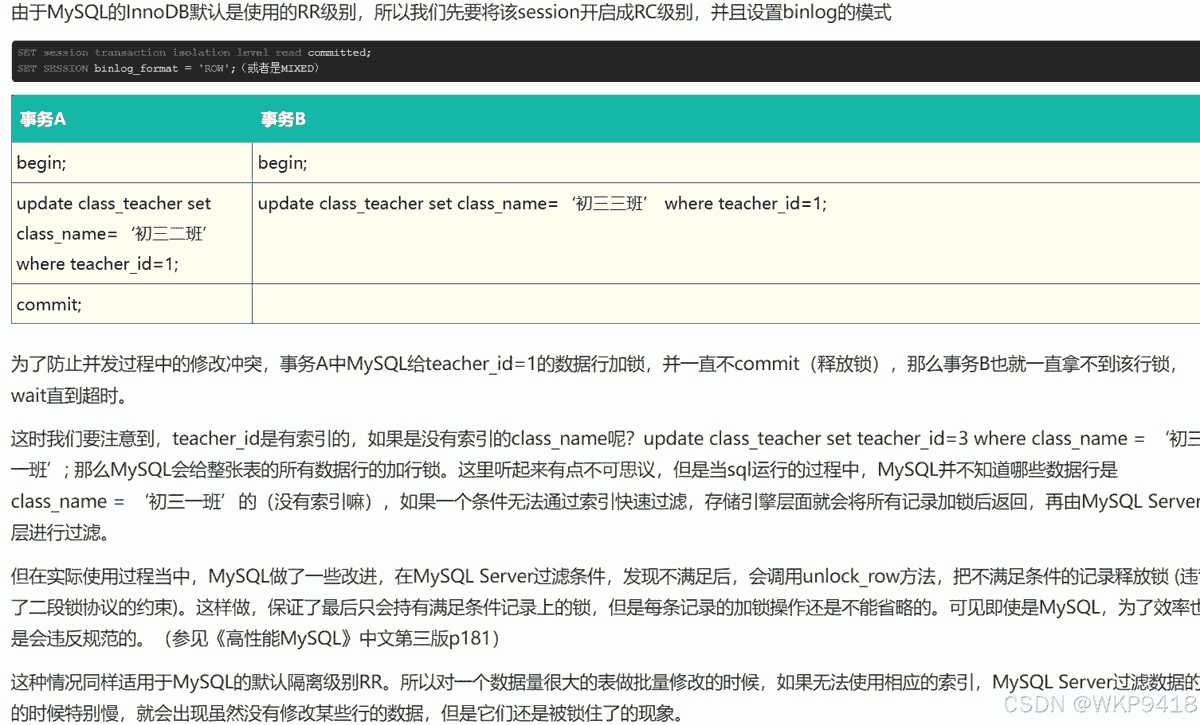
Task: Click the CSDN watermark text
Action: [x=1101, y=704]
